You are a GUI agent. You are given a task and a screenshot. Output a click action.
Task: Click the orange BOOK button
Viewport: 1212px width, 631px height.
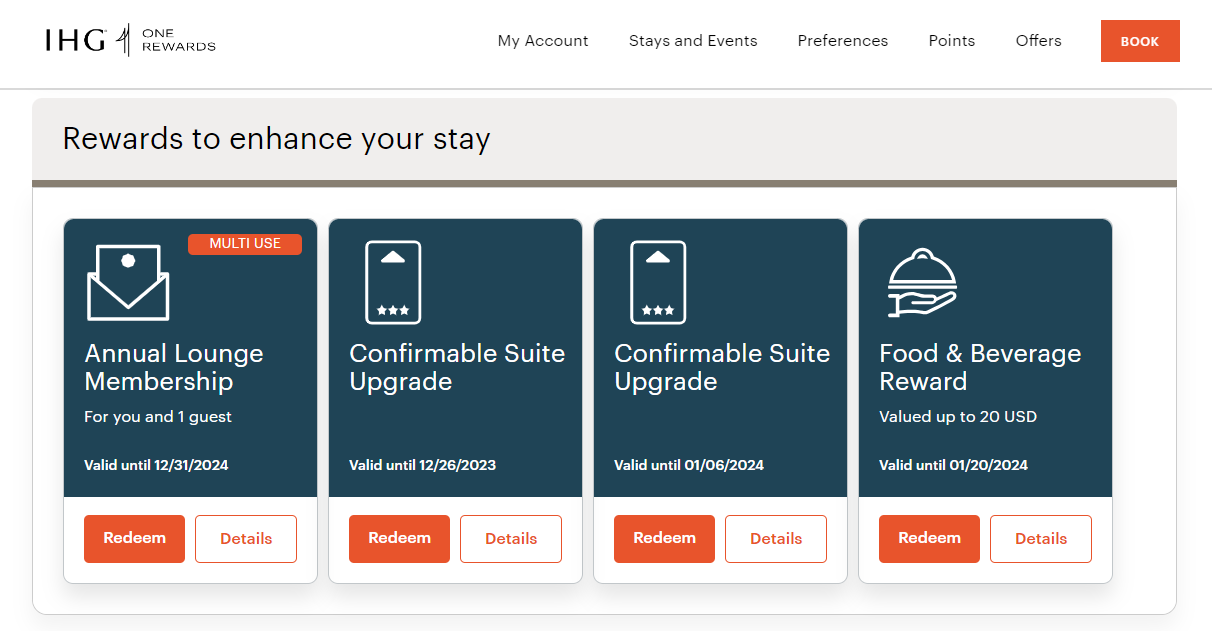coord(1140,41)
